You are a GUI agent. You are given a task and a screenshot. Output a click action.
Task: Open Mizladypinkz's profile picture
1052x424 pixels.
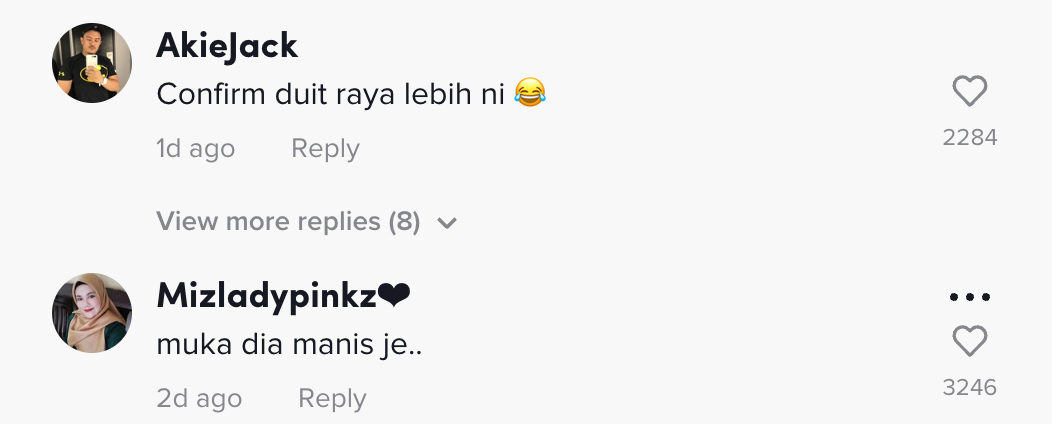(92, 312)
